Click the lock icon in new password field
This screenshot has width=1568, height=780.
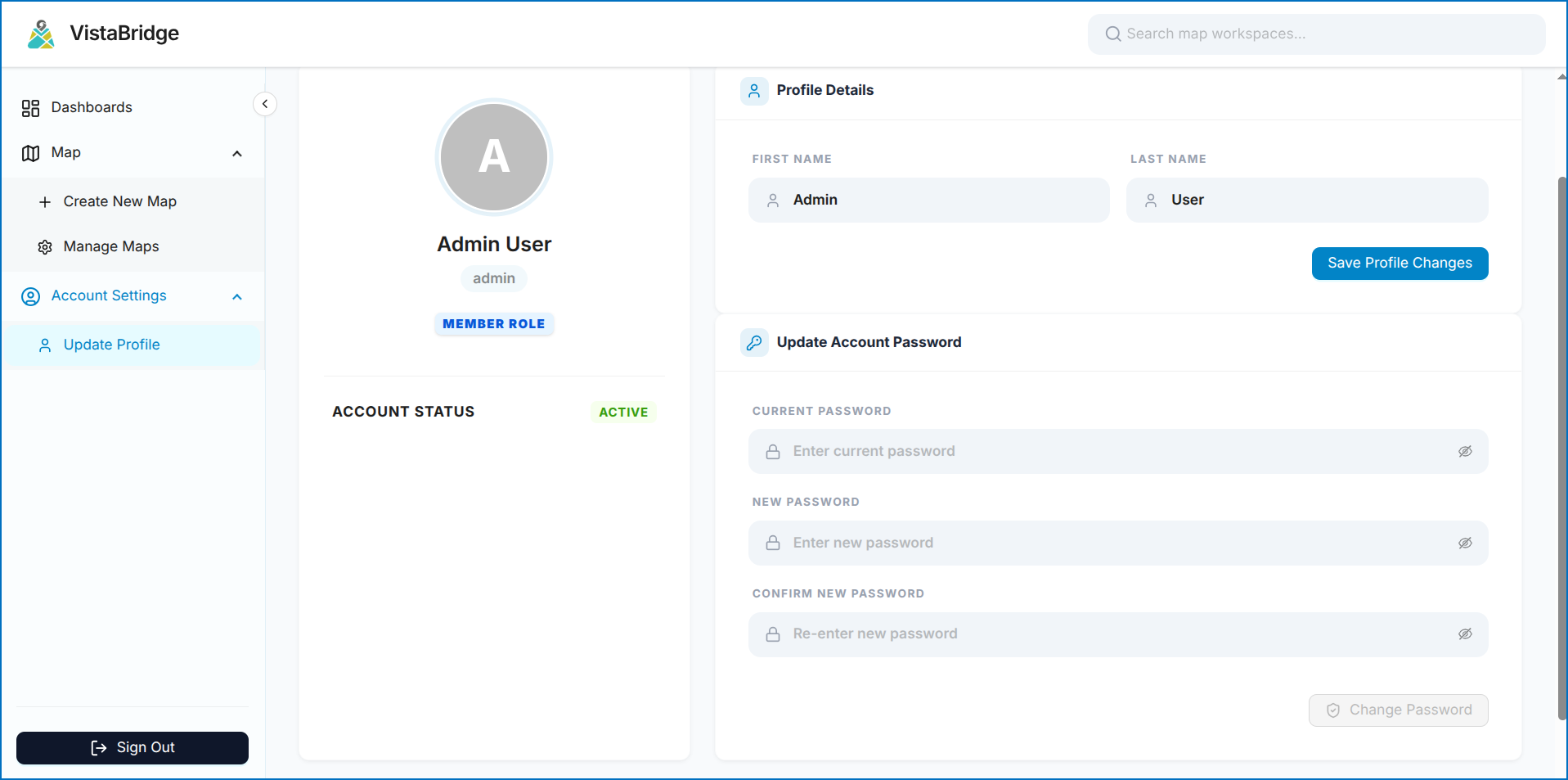(773, 543)
